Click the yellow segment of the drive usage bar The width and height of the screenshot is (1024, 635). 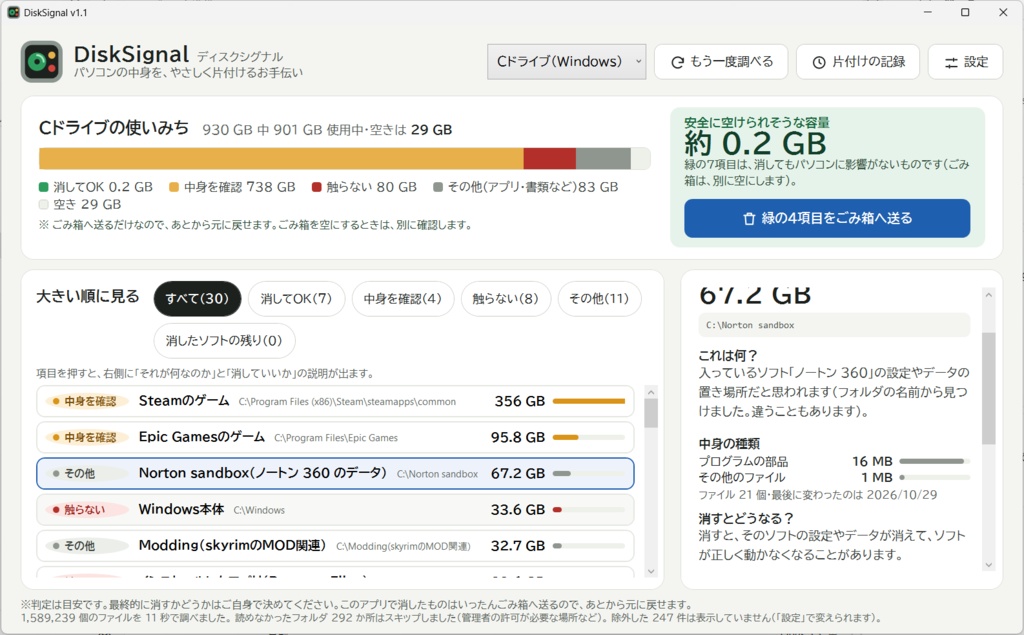tap(281, 159)
